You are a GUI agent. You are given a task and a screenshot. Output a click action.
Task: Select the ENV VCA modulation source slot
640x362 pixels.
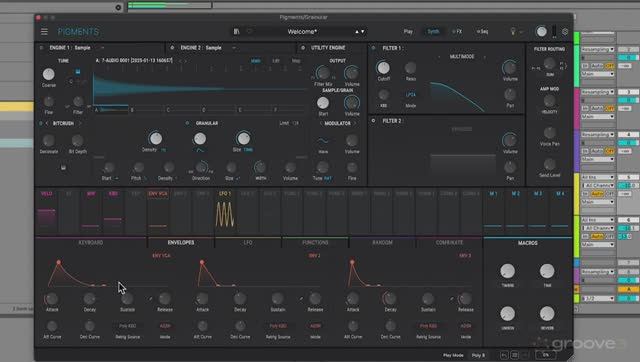click(158, 211)
